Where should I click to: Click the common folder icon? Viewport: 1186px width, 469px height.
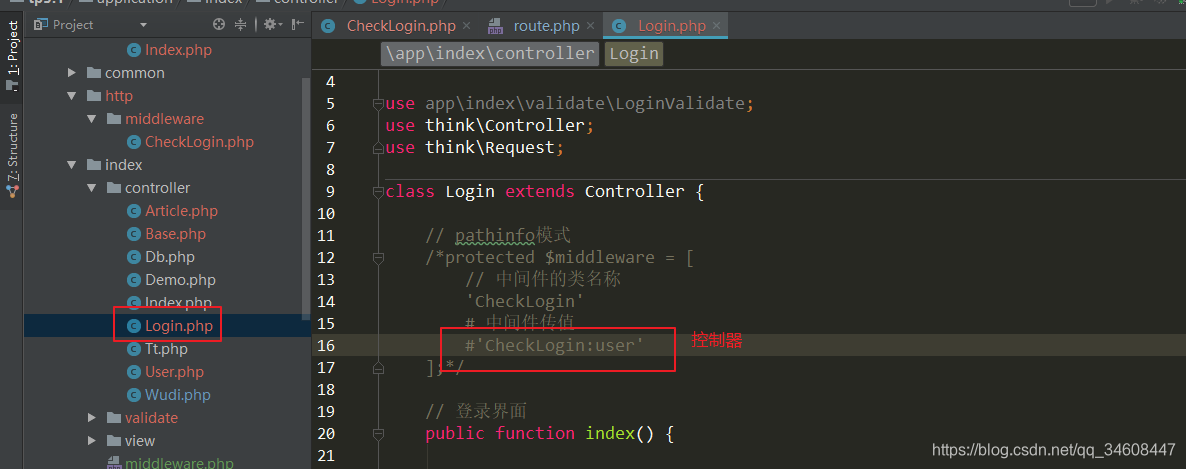pyautogui.click(x=94, y=73)
